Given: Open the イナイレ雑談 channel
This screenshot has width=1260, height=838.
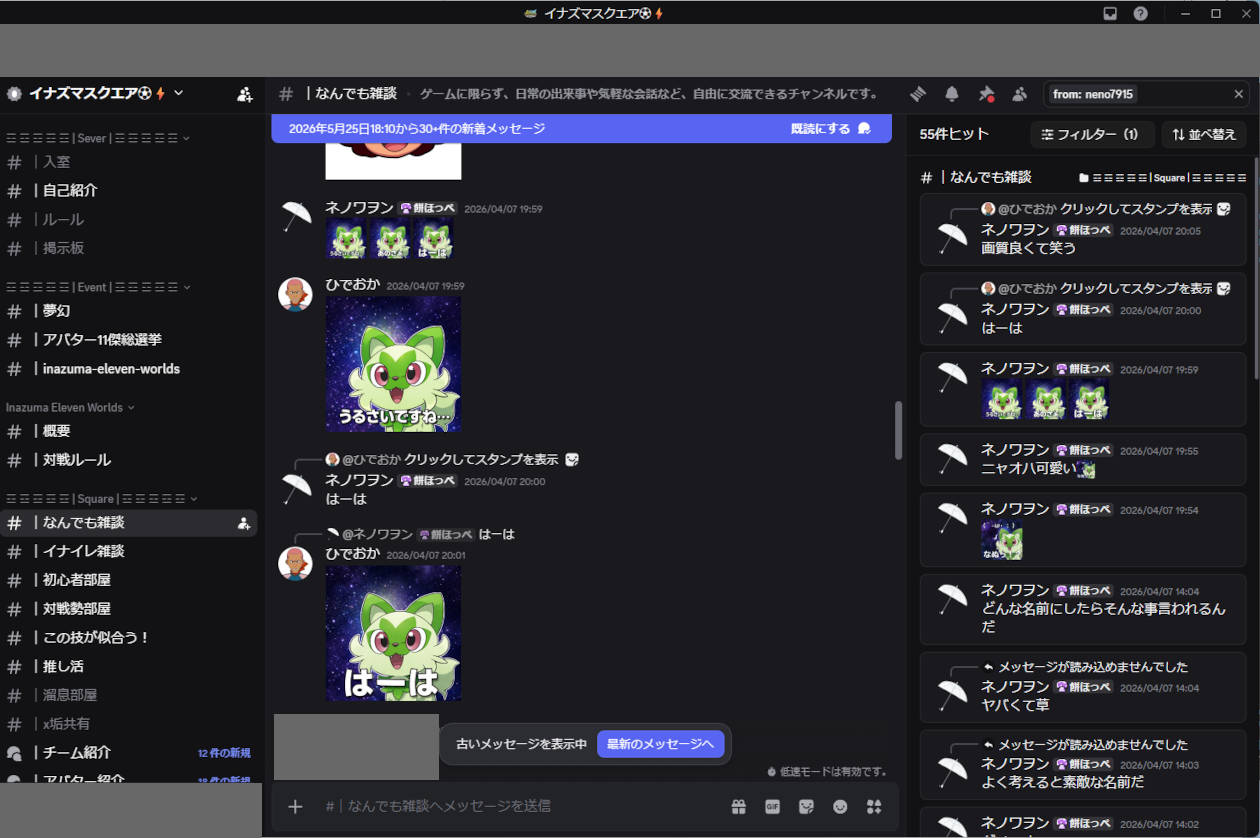Looking at the screenshot, I should [x=129, y=551].
